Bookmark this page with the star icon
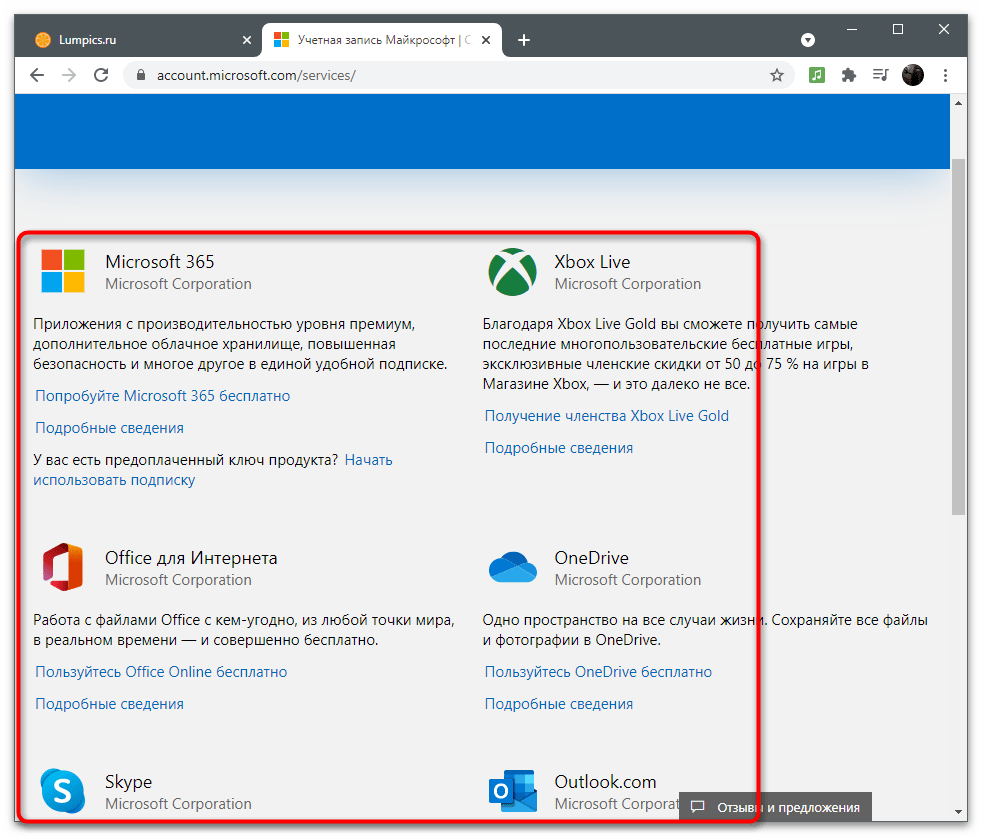 click(777, 76)
